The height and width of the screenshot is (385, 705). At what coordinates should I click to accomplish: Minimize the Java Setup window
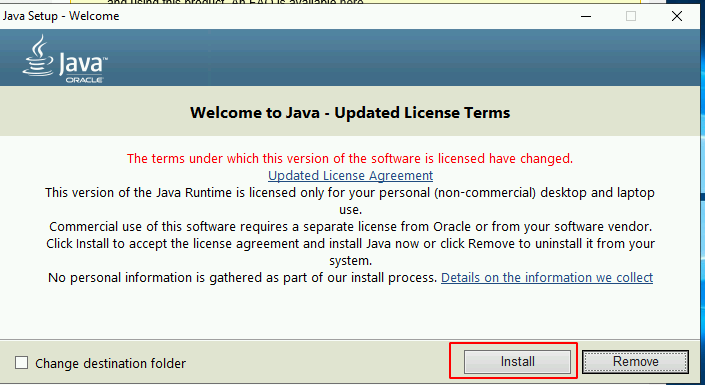pos(585,17)
